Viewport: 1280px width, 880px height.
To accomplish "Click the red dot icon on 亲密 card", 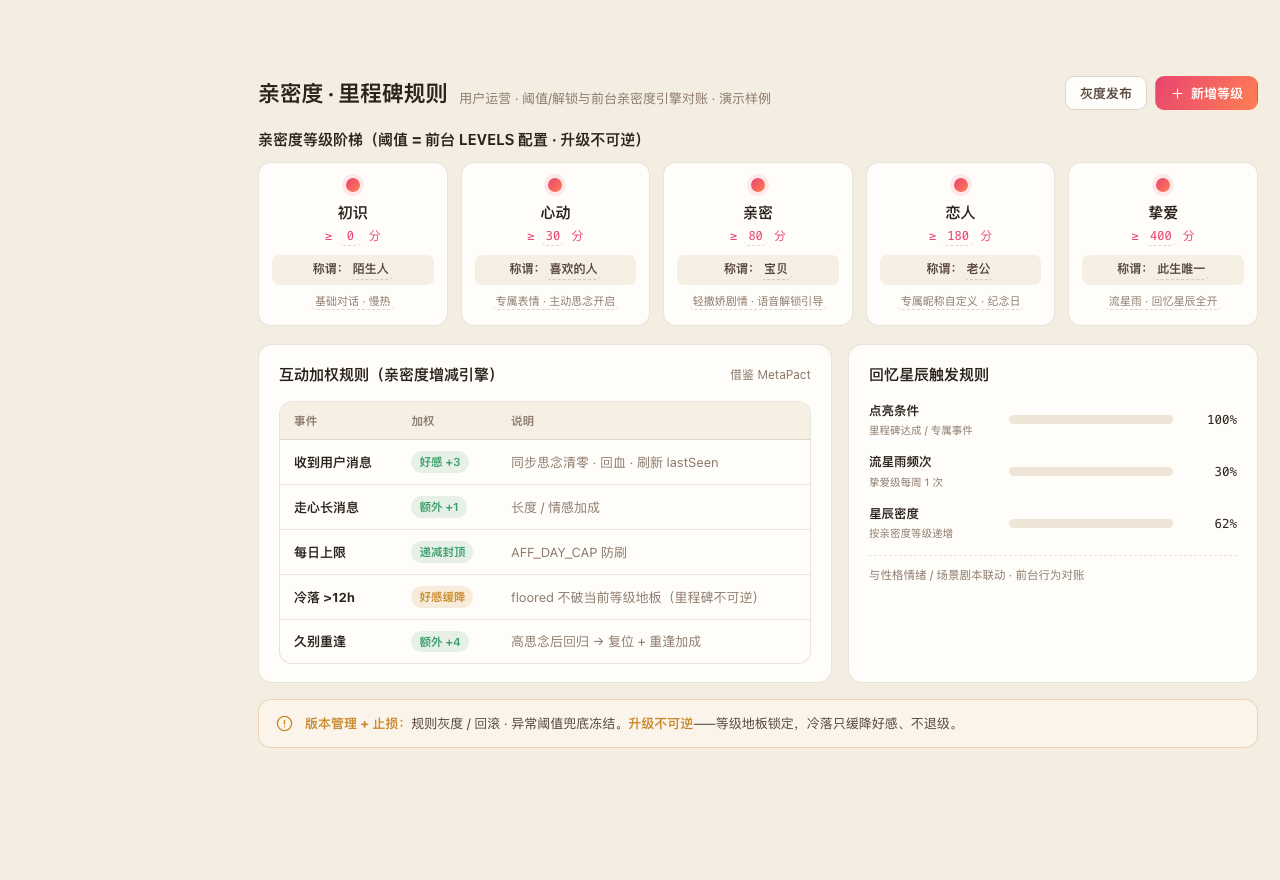I will pyautogui.click(x=758, y=185).
